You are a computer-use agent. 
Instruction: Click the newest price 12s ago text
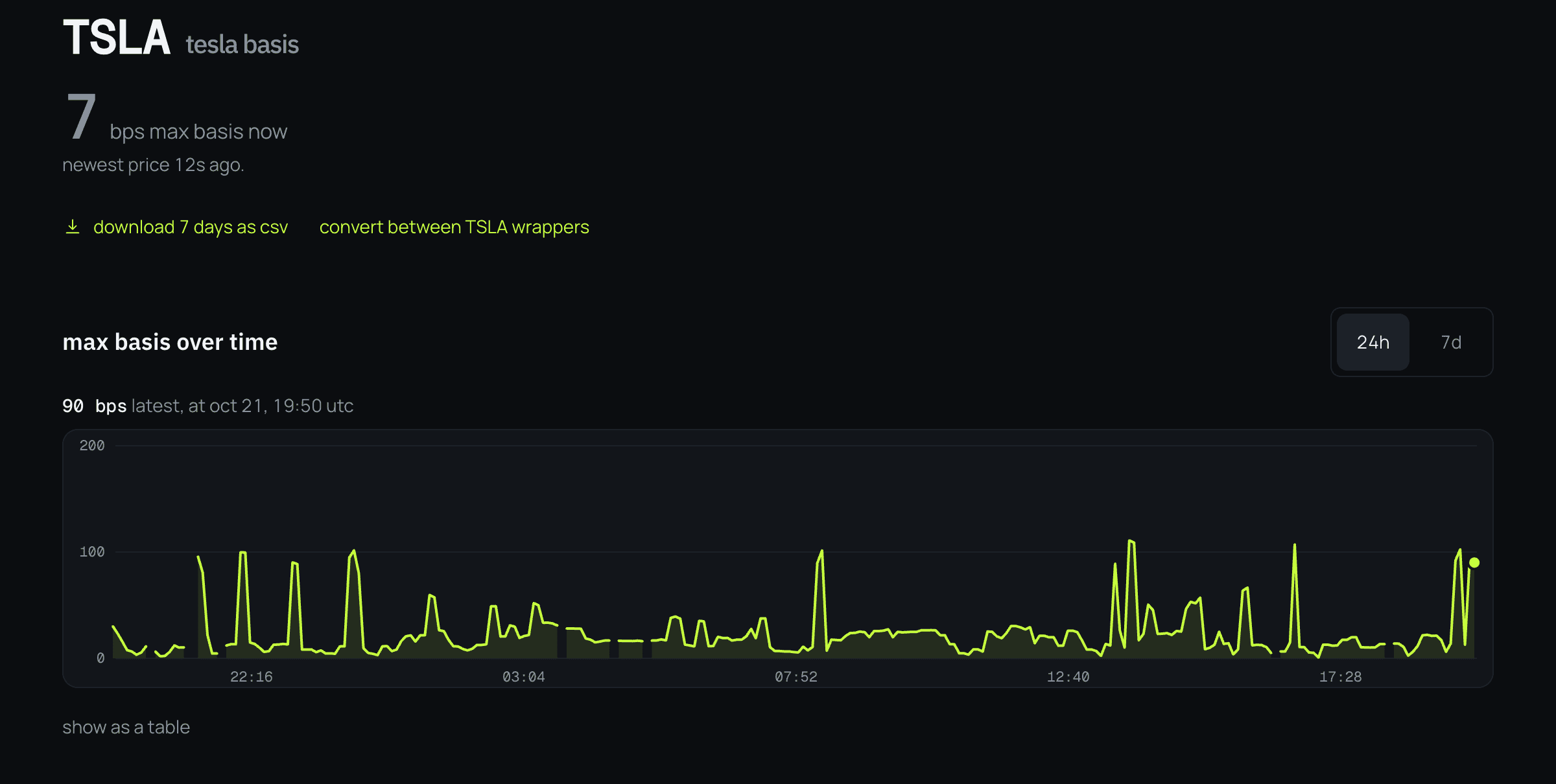(x=153, y=165)
